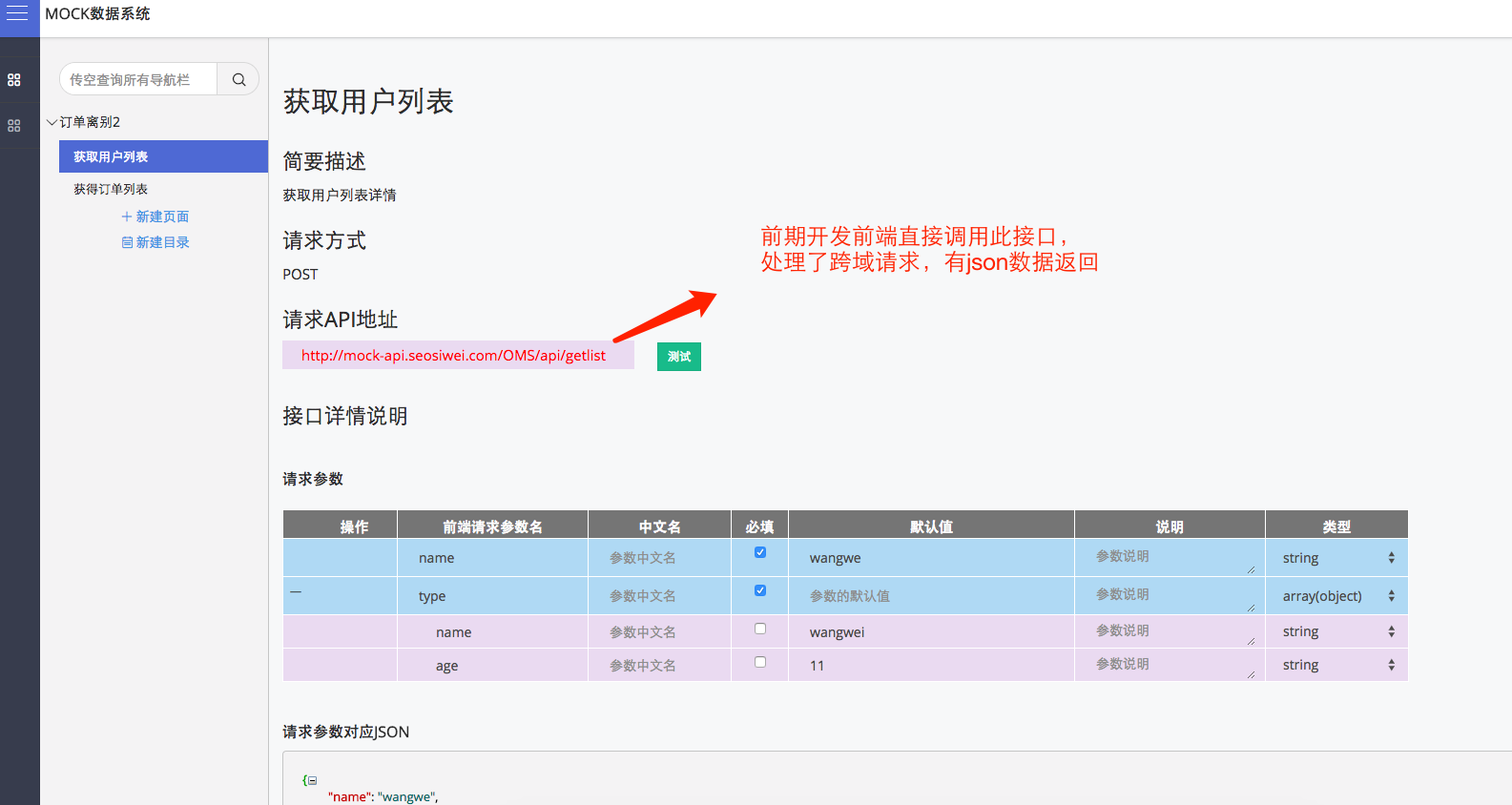Screen dimensions: 1512x805
Task: Click the 请求参数对应JSON heading
Action: (x=346, y=732)
